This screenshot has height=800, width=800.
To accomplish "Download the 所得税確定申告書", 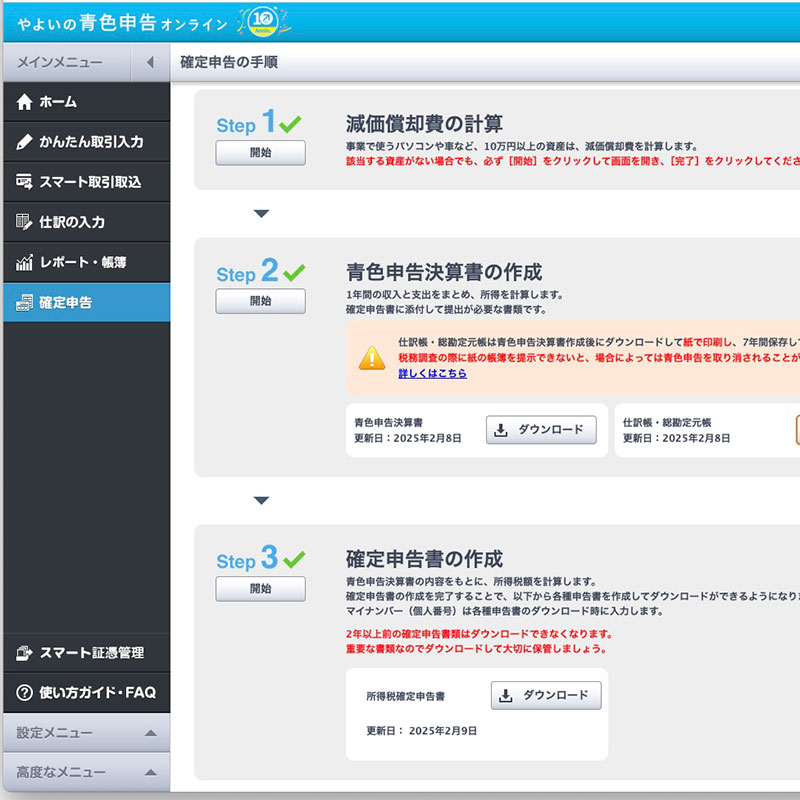I will (546, 696).
